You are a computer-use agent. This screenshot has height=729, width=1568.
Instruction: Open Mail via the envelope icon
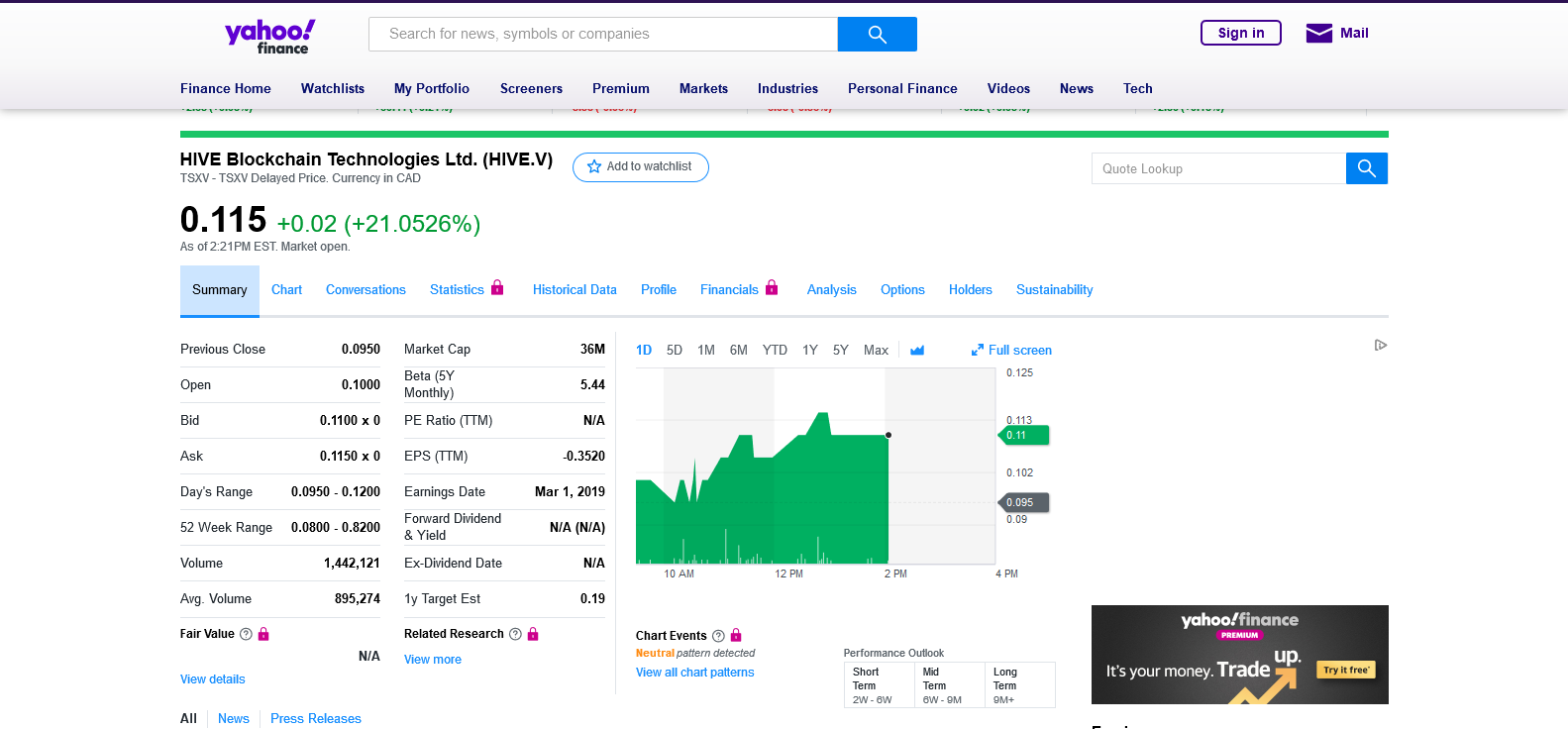tap(1318, 34)
